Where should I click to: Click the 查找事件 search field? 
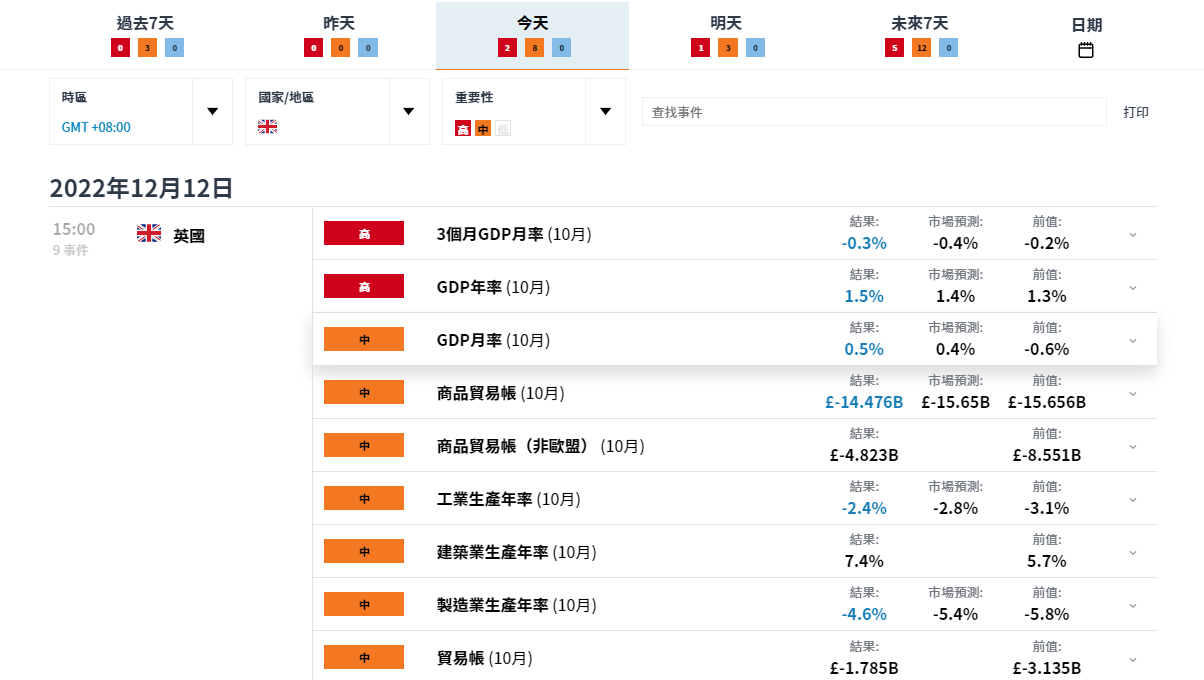(874, 112)
